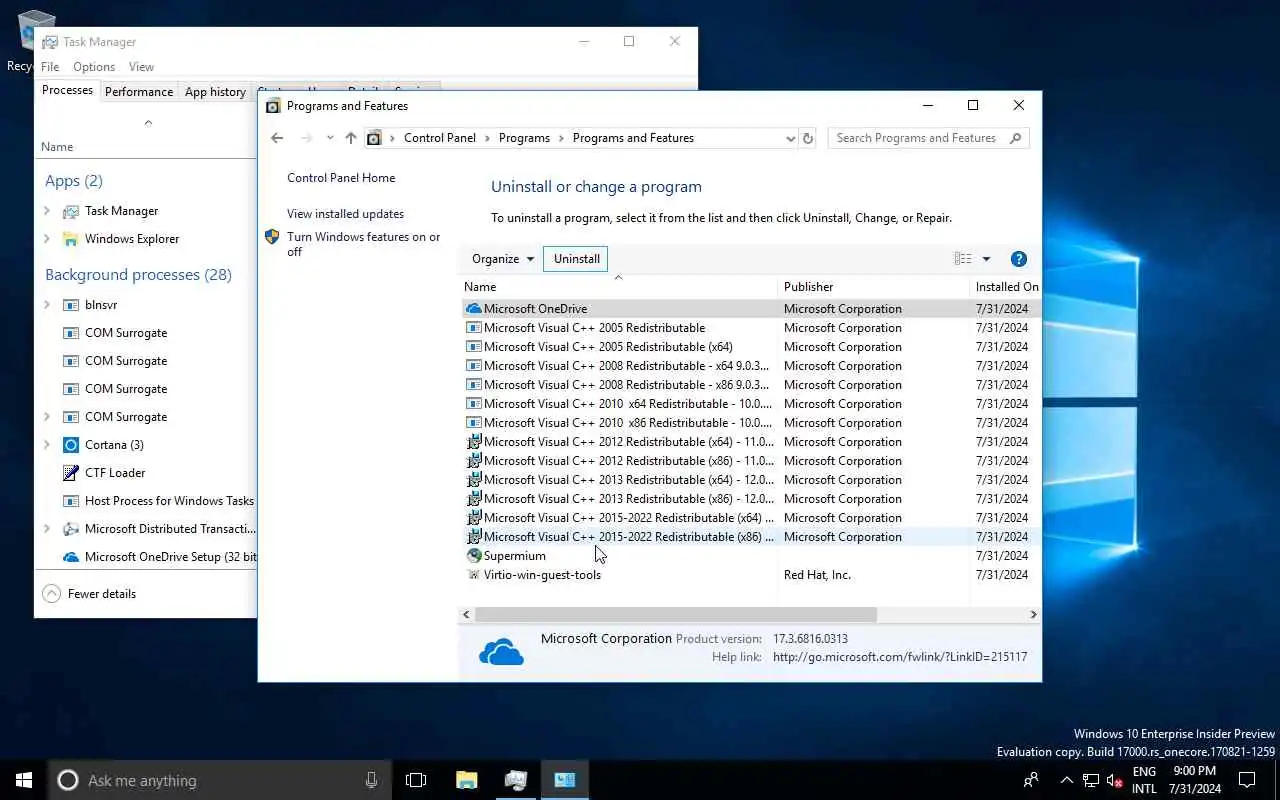Click the search magnifier icon

(x=1016, y=138)
